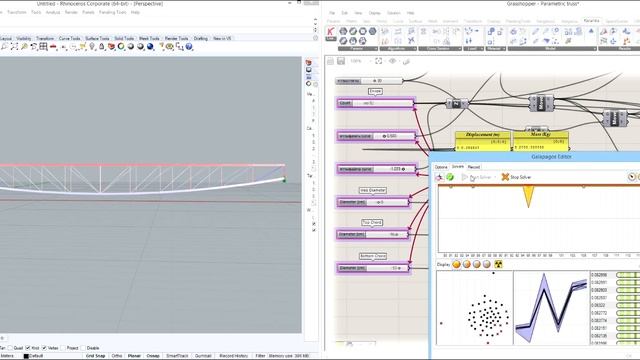Toggle third Display sphere in Galapagos
This screenshot has height=360, width=640.
pos(476,264)
